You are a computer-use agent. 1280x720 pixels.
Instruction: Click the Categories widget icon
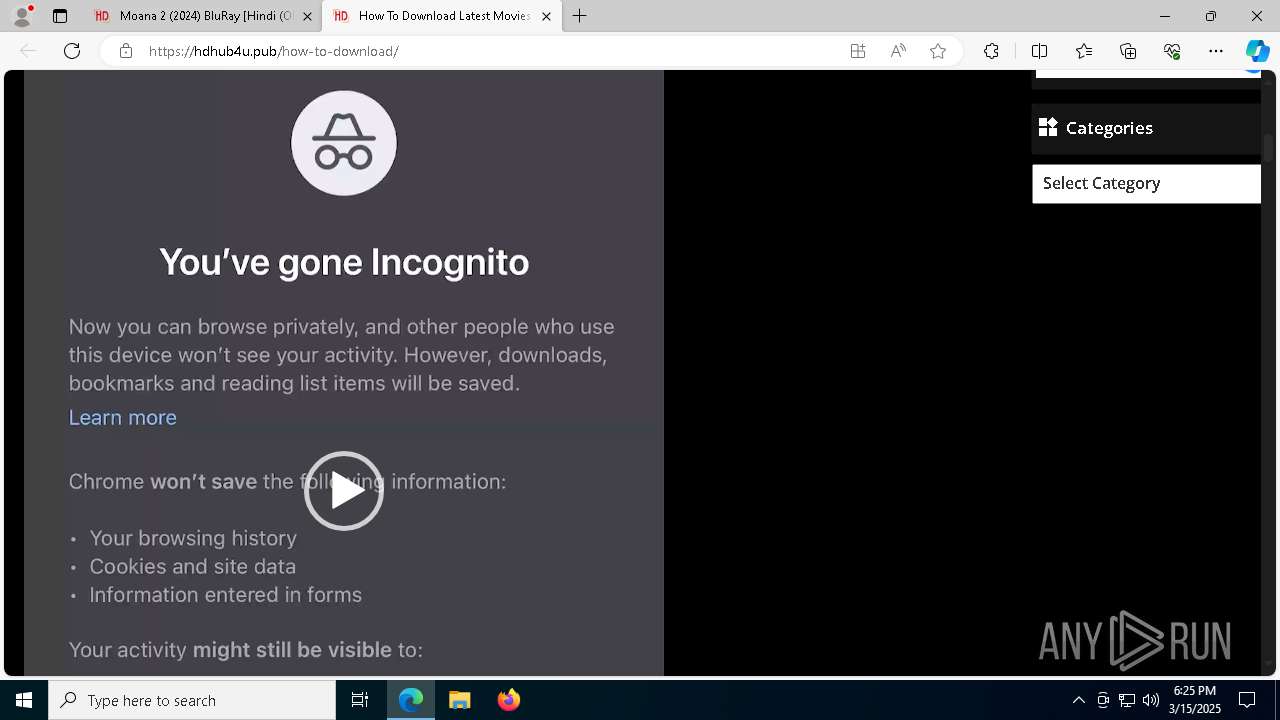[1048, 127]
